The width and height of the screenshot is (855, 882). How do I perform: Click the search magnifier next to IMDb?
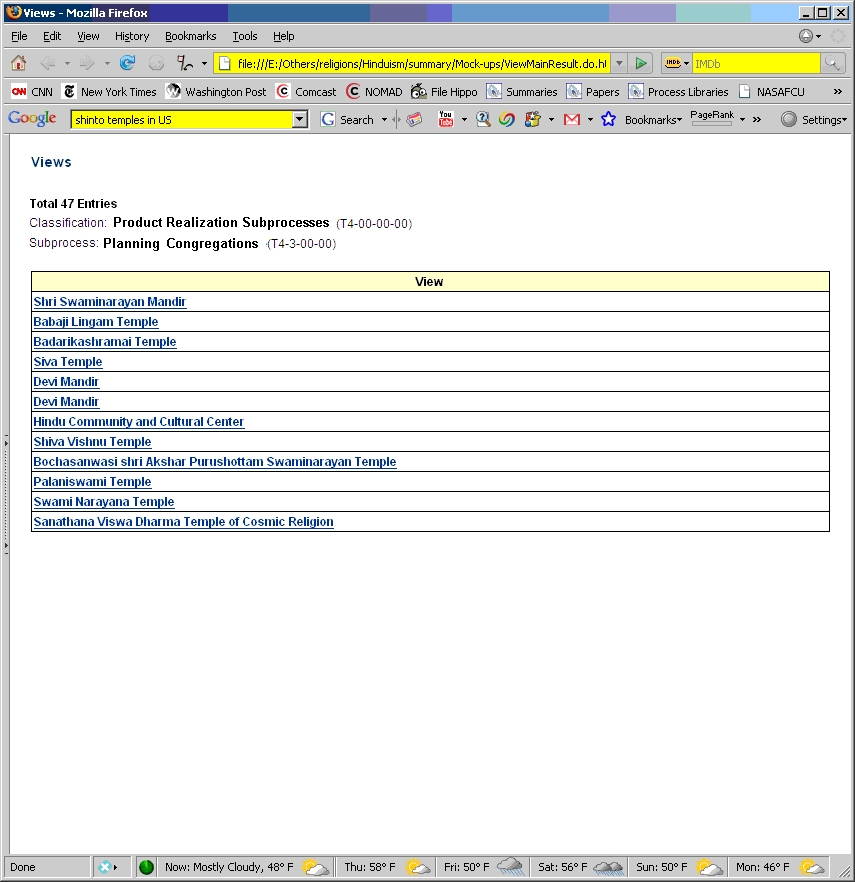832,64
